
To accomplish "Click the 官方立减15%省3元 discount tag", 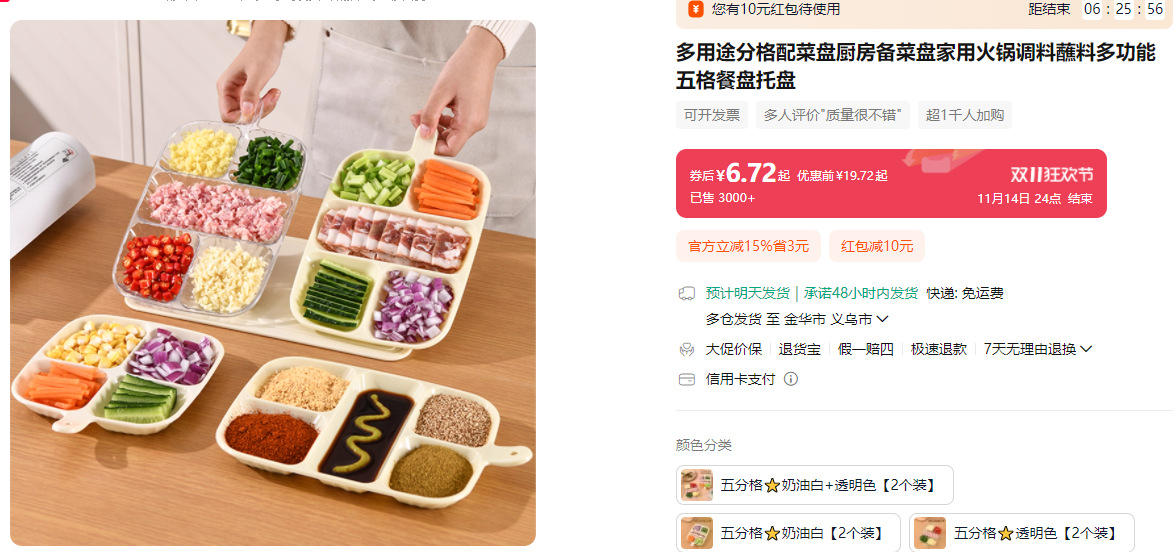I will point(748,246).
